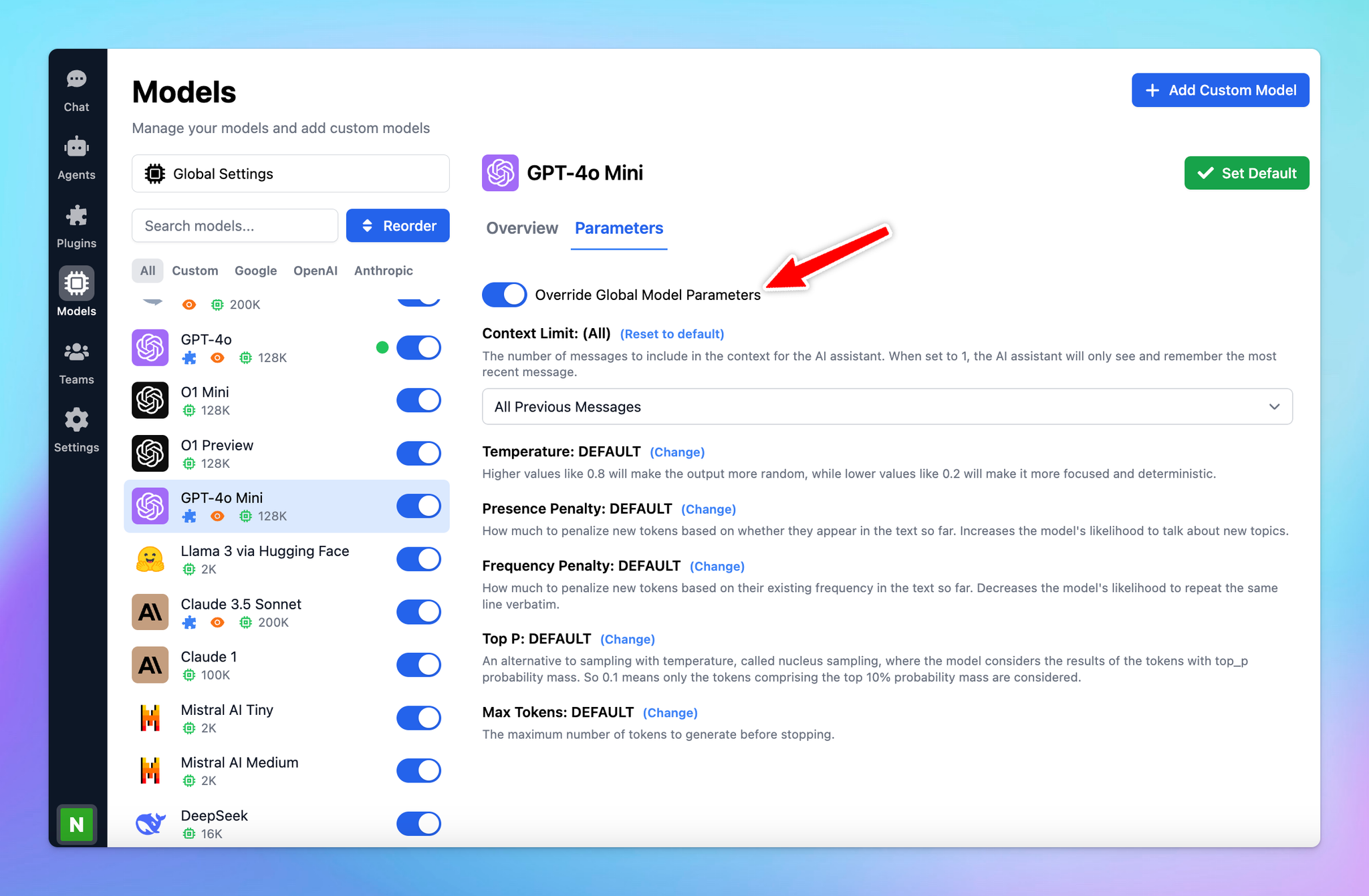Select the DeepSeek whale model icon
1369x896 pixels.
point(150,824)
